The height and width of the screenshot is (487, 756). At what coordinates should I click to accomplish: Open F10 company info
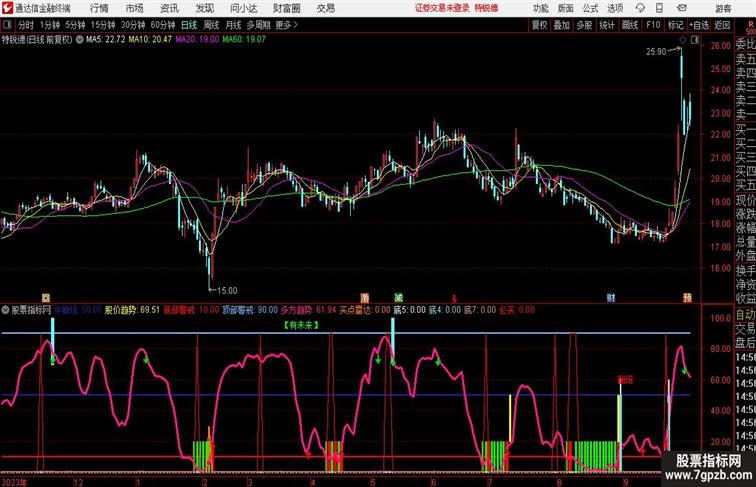click(653, 25)
